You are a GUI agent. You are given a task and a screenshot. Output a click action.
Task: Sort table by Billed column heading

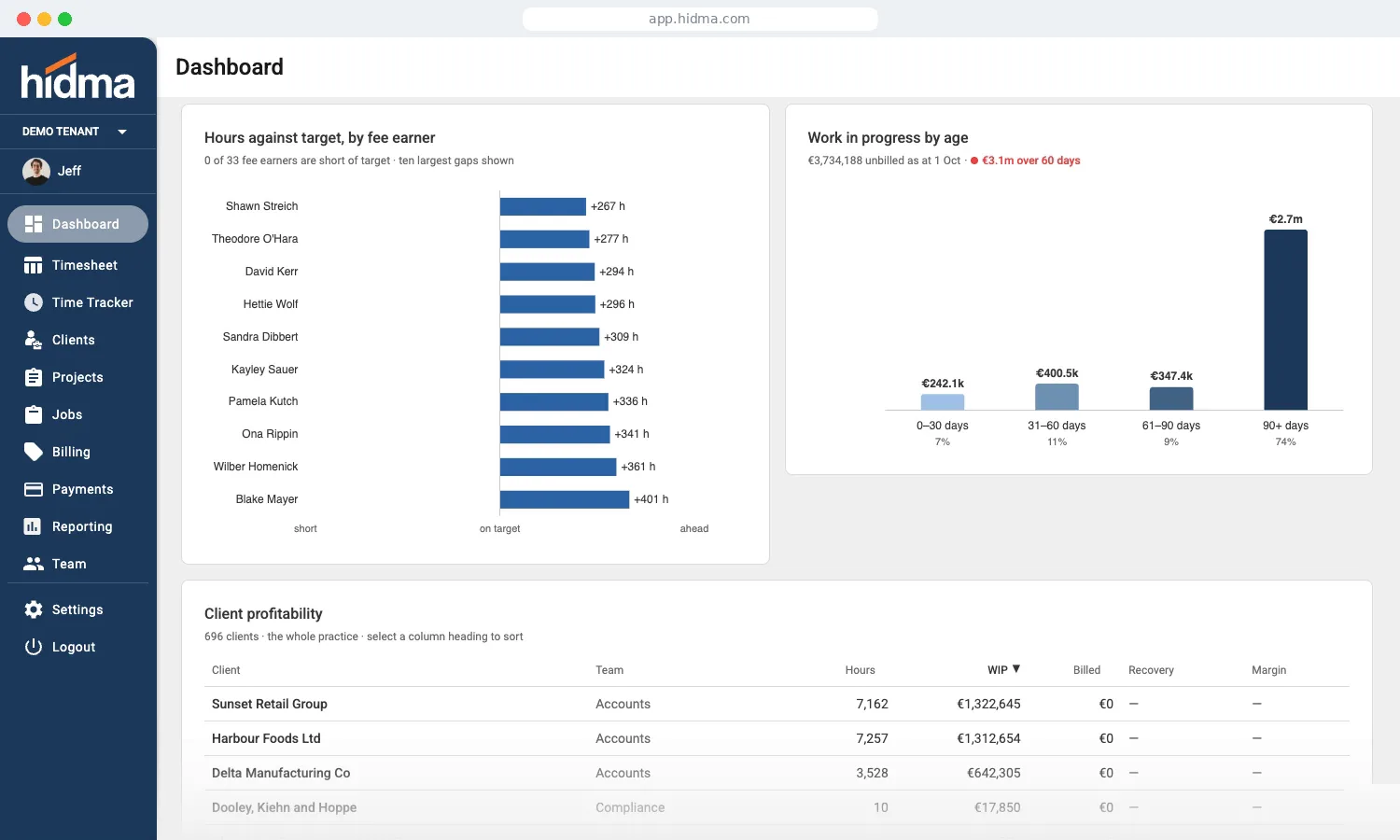pyautogui.click(x=1086, y=670)
